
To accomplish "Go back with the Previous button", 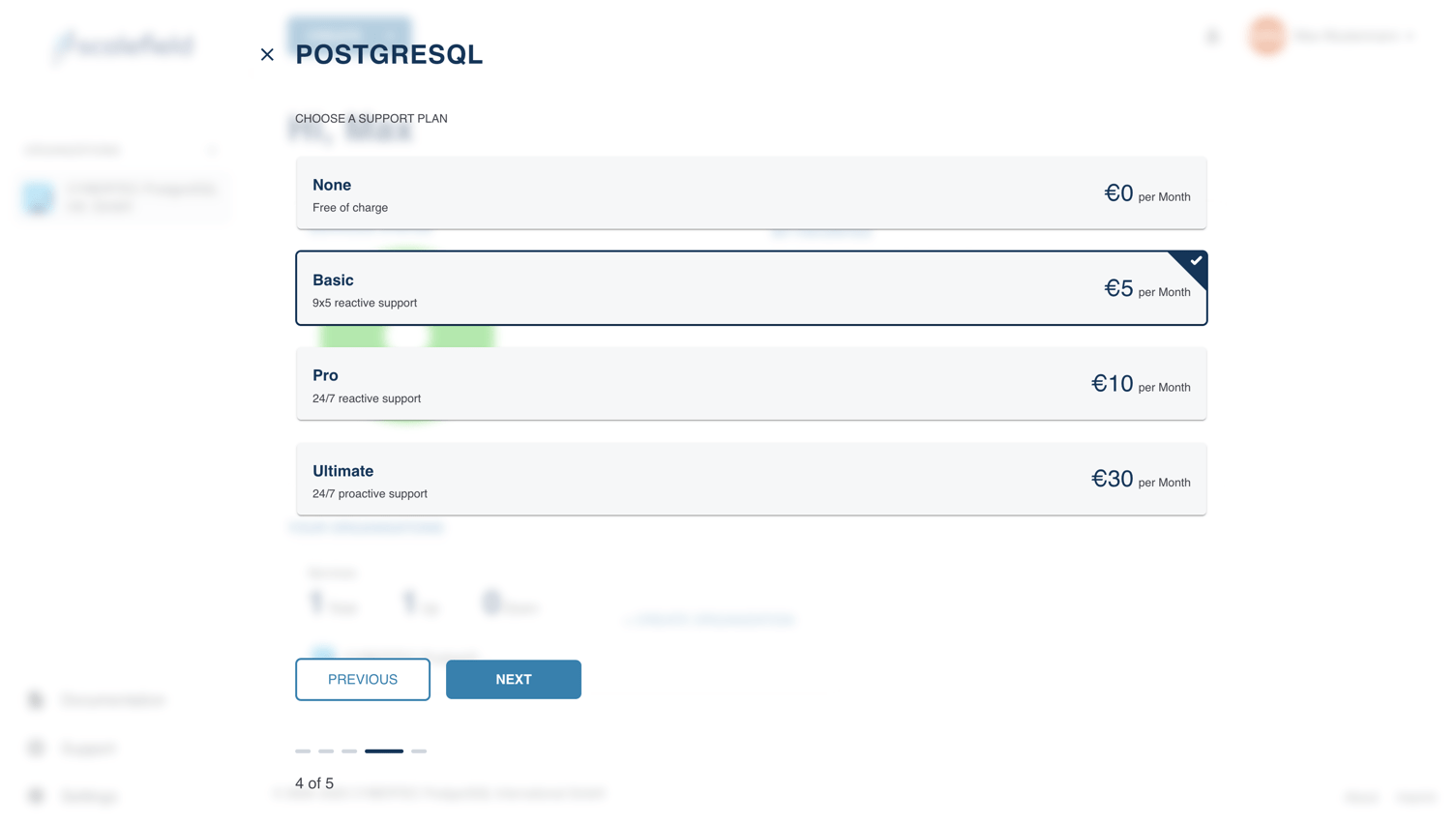I will coord(363,680).
